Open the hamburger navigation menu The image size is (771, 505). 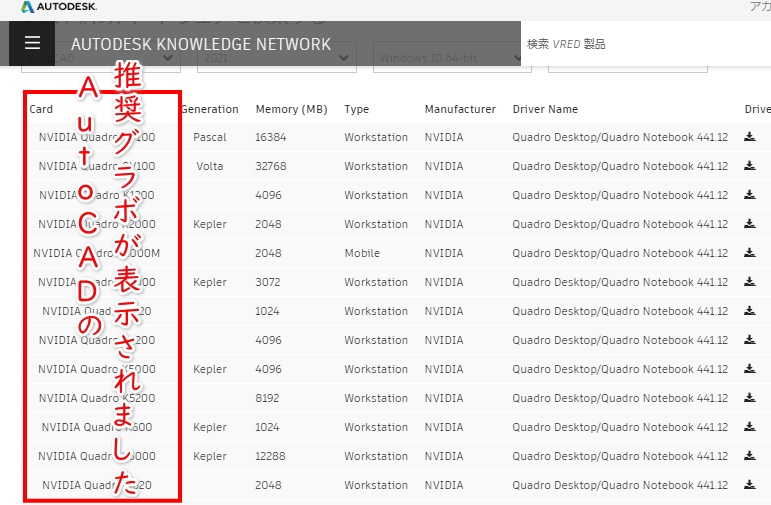(x=32, y=43)
